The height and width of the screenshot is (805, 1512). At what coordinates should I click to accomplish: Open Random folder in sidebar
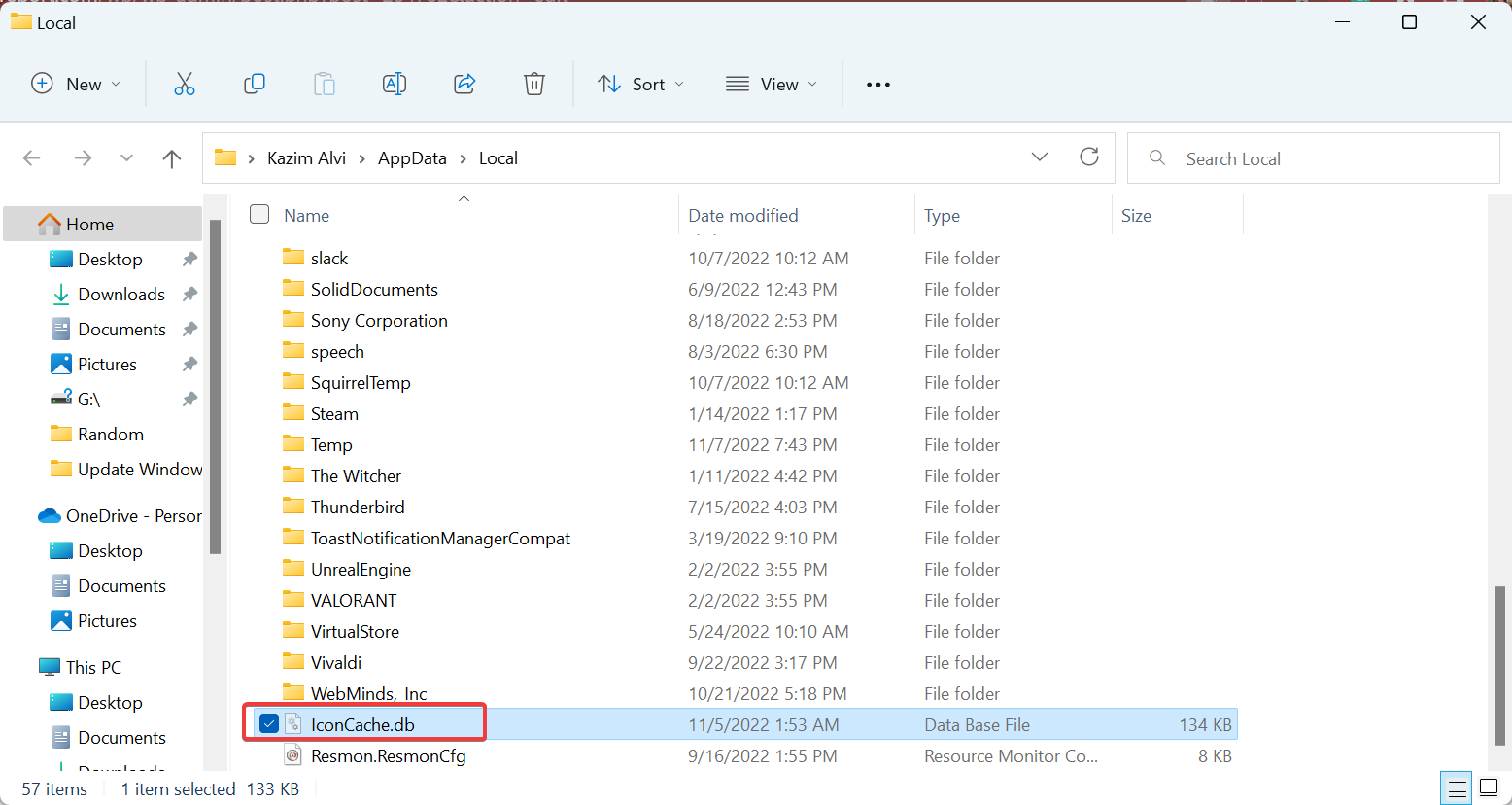[x=111, y=434]
